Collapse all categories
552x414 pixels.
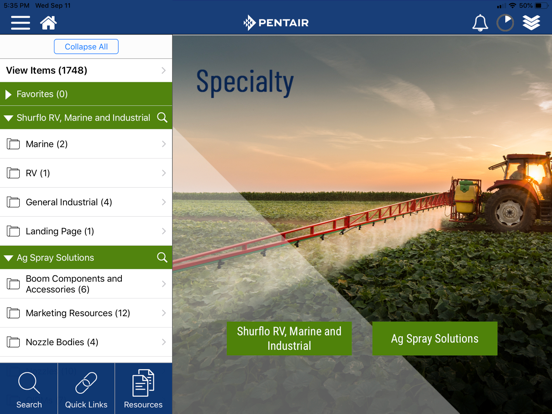pyautogui.click(x=86, y=46)
